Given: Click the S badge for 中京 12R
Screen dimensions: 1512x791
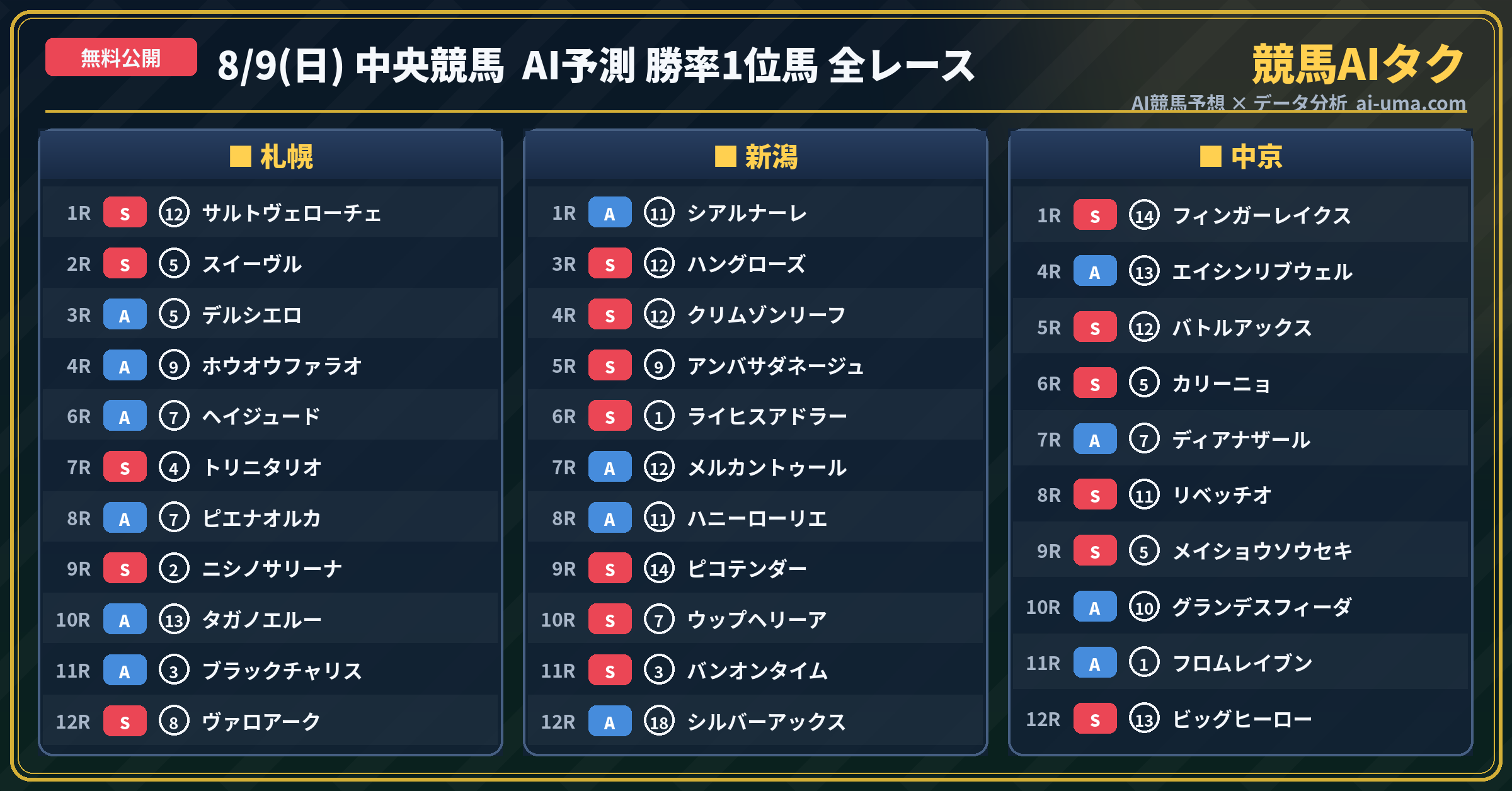Looking at the screenshot, I should 1095,719.
